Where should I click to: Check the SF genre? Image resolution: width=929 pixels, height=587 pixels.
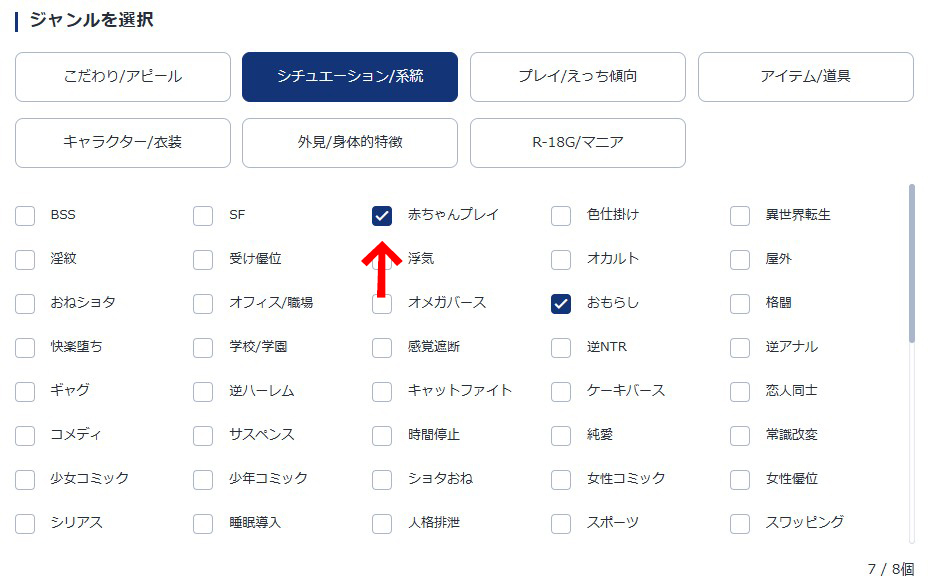202,215
